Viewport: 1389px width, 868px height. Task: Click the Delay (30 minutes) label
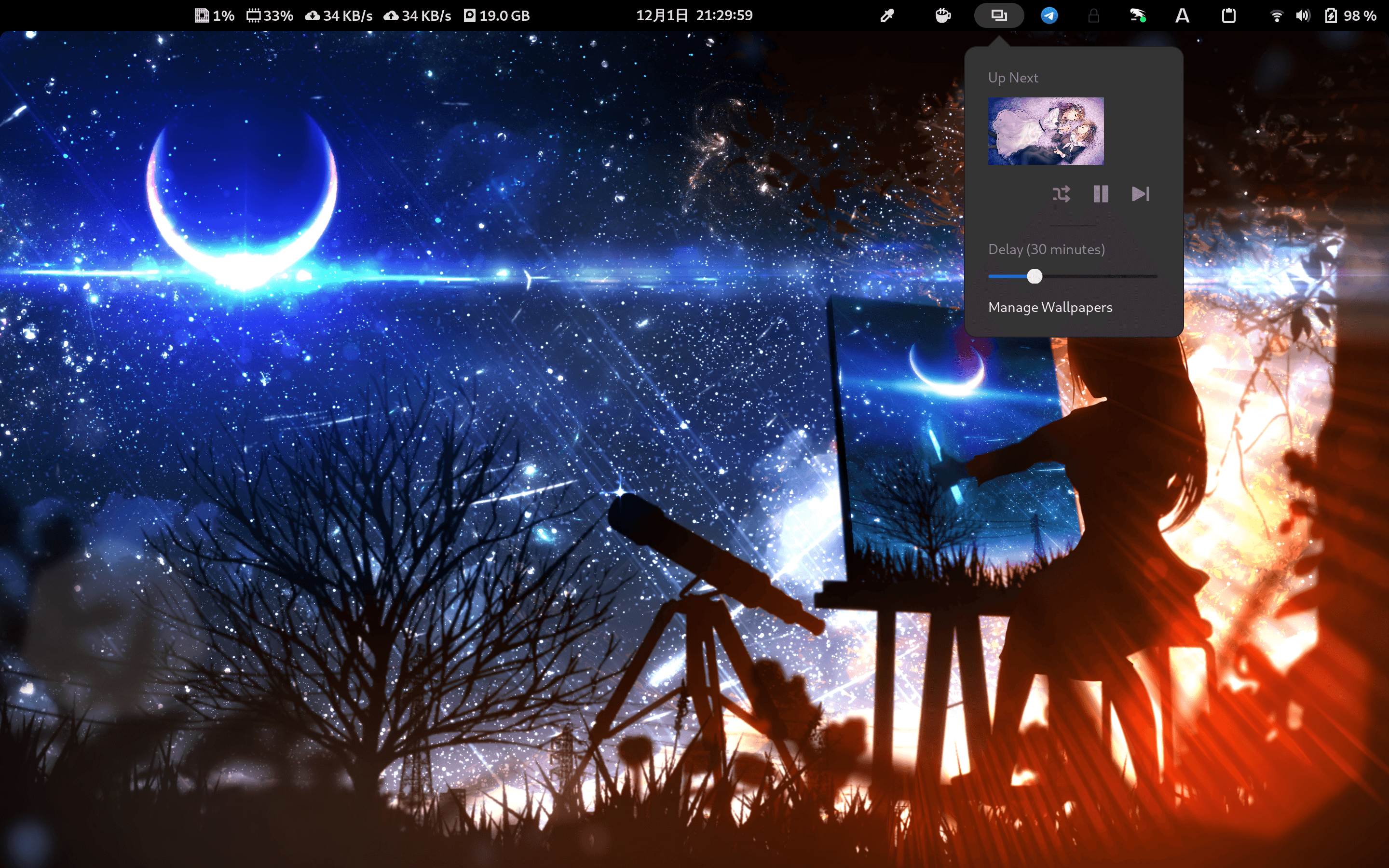pyautogui.click(x=1046, y=249)
